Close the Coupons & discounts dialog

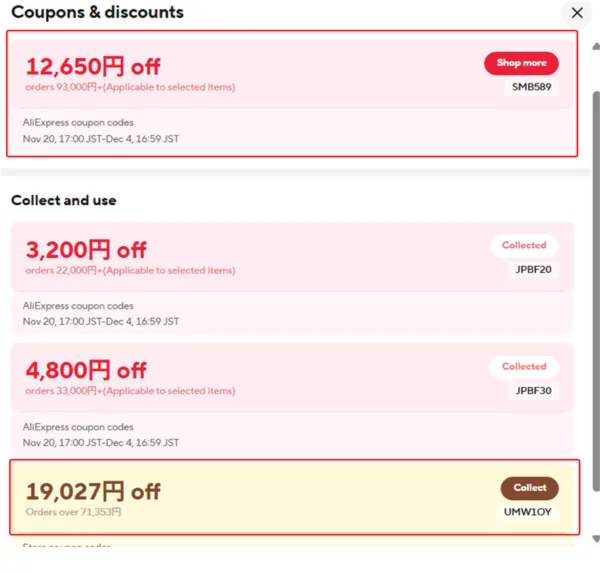click(x=577, y=13)
